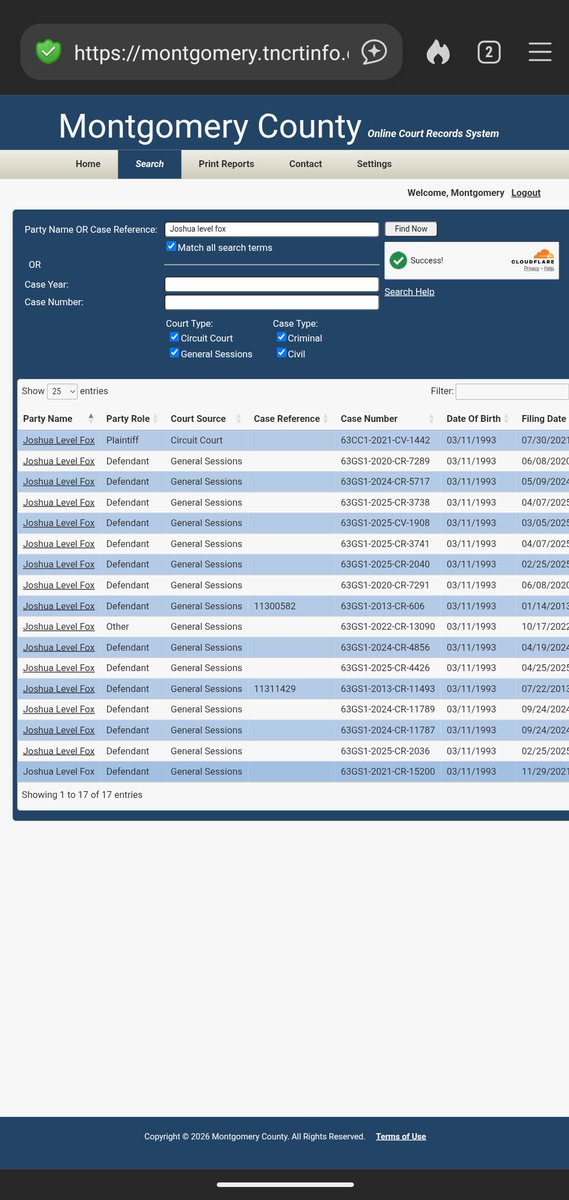This screenshot has height=1200, width=569.
Task: Open the Search Help link
Action: click(x=409, y=292)
